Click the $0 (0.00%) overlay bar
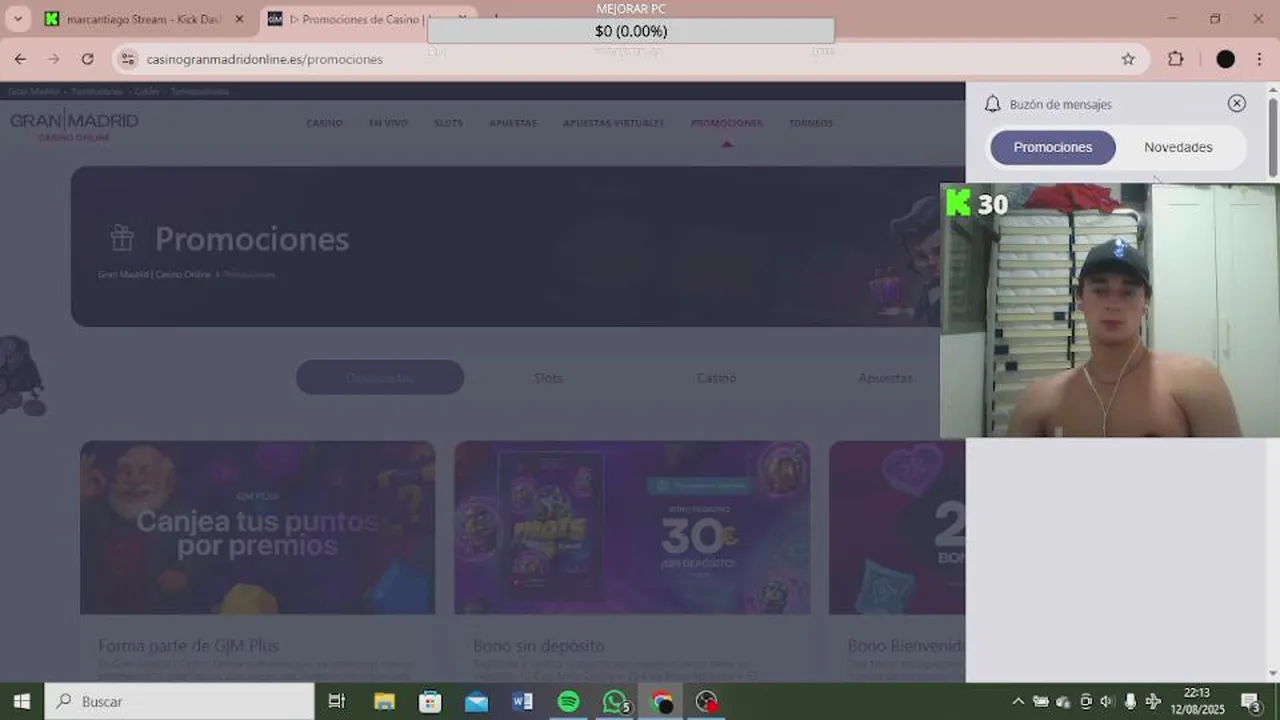This screenshot has height=720, width=1280. point(631,31)
